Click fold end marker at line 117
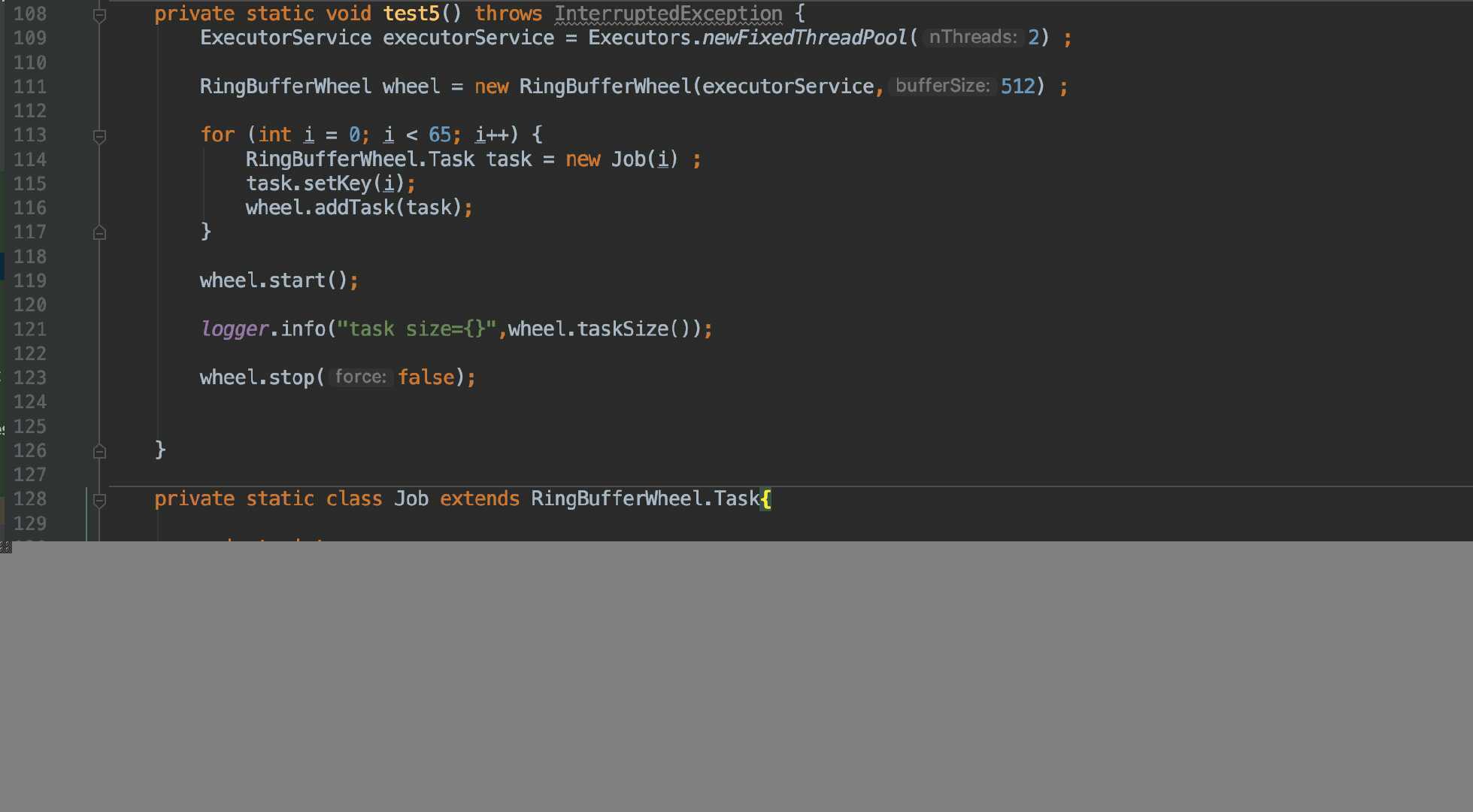Screen dimensions: 1473x812 click(99, 233)
